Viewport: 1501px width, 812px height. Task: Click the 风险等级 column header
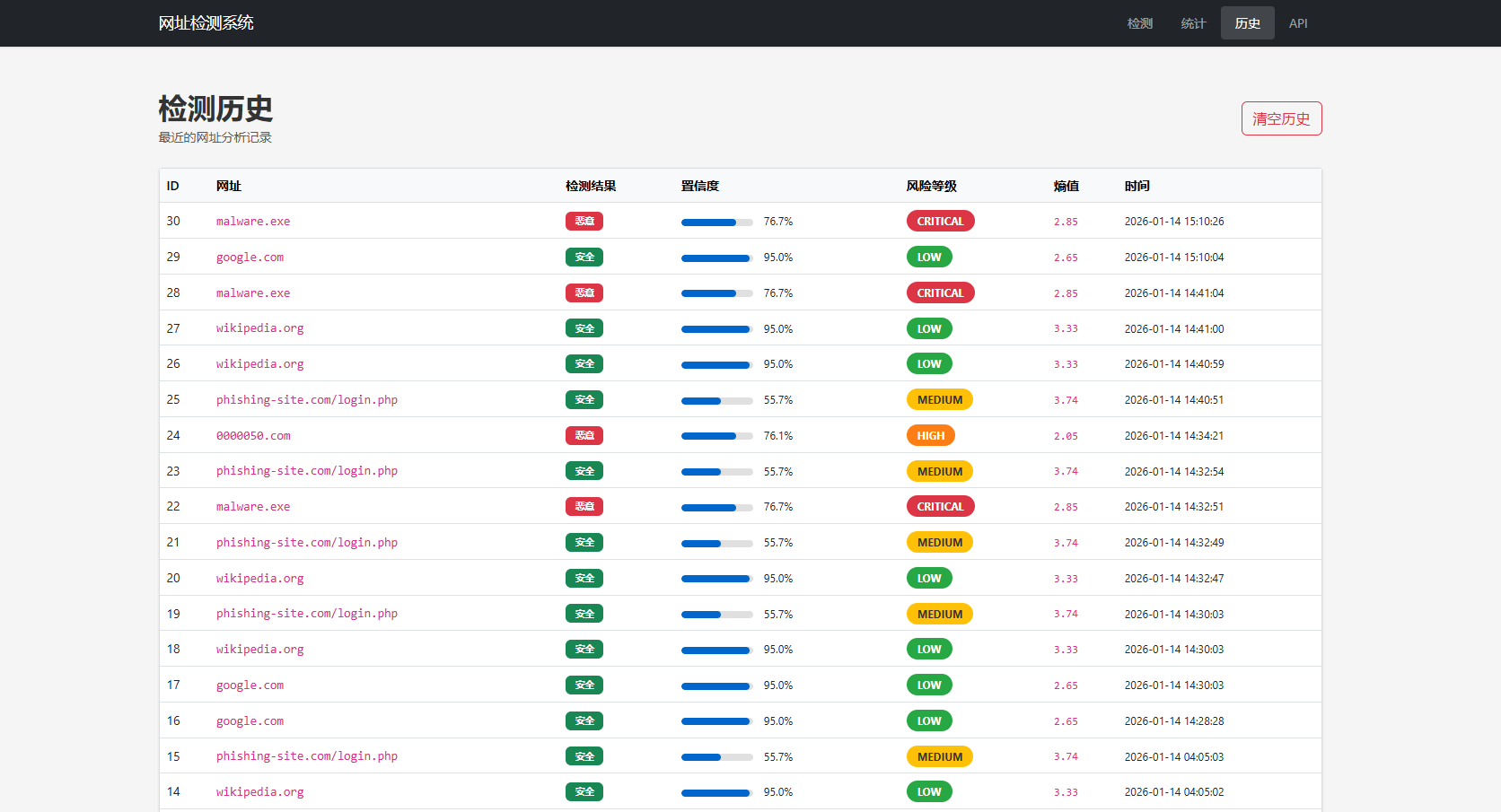[932, 186]
